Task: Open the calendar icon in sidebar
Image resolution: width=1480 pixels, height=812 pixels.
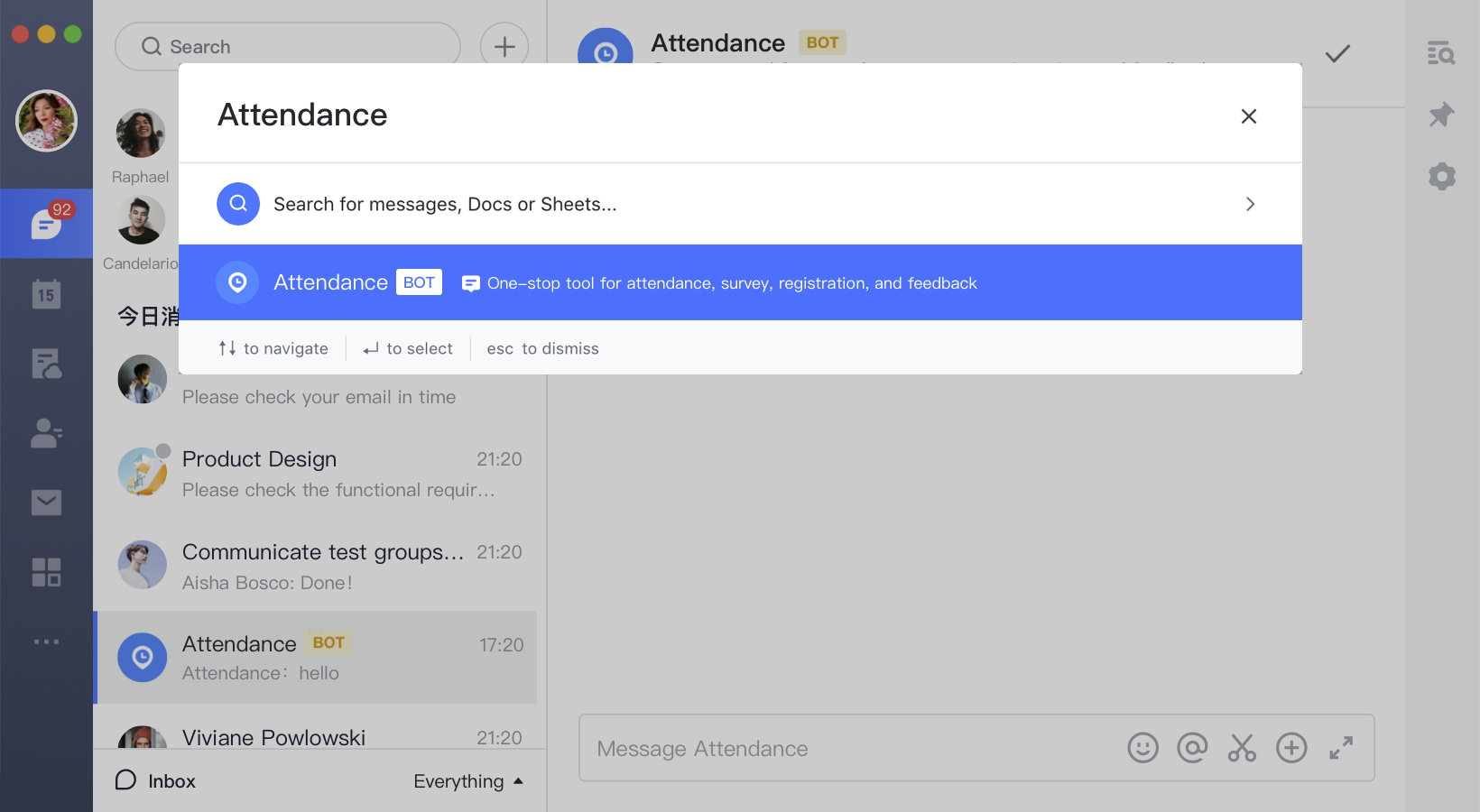Action: (x=46, y=294)
